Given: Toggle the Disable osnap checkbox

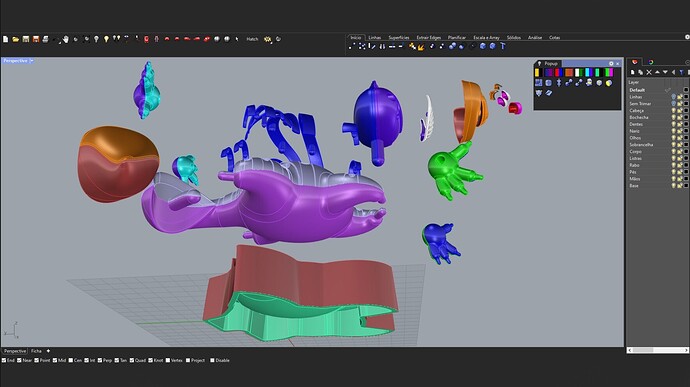Looking at the screenshot, I should 213,360.
